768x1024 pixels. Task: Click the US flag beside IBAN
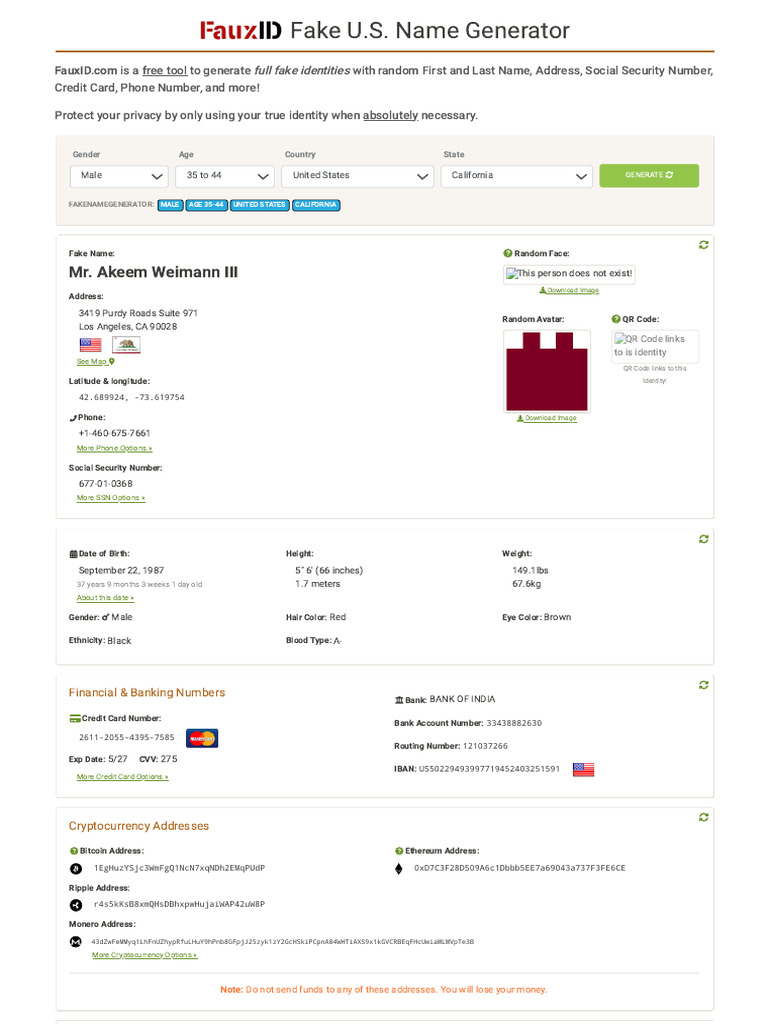583,769
